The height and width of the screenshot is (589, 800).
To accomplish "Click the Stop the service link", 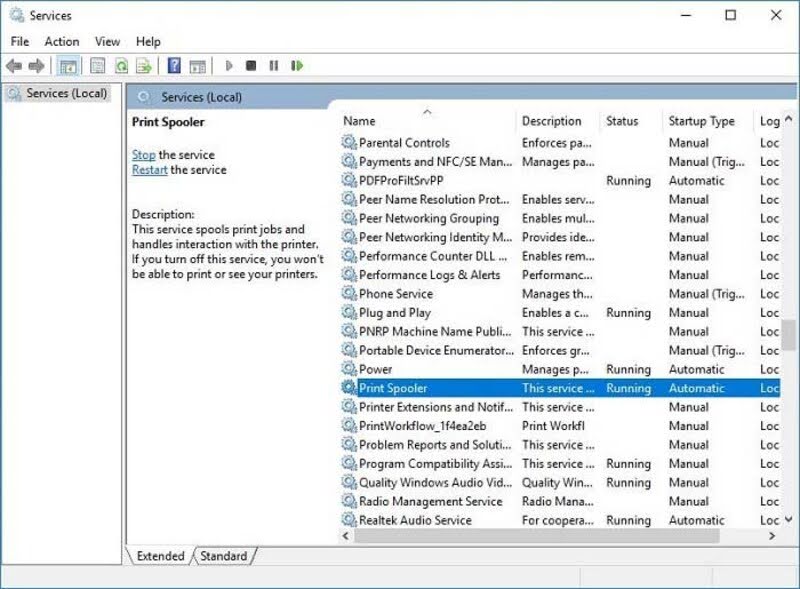I will pos(143,155).
